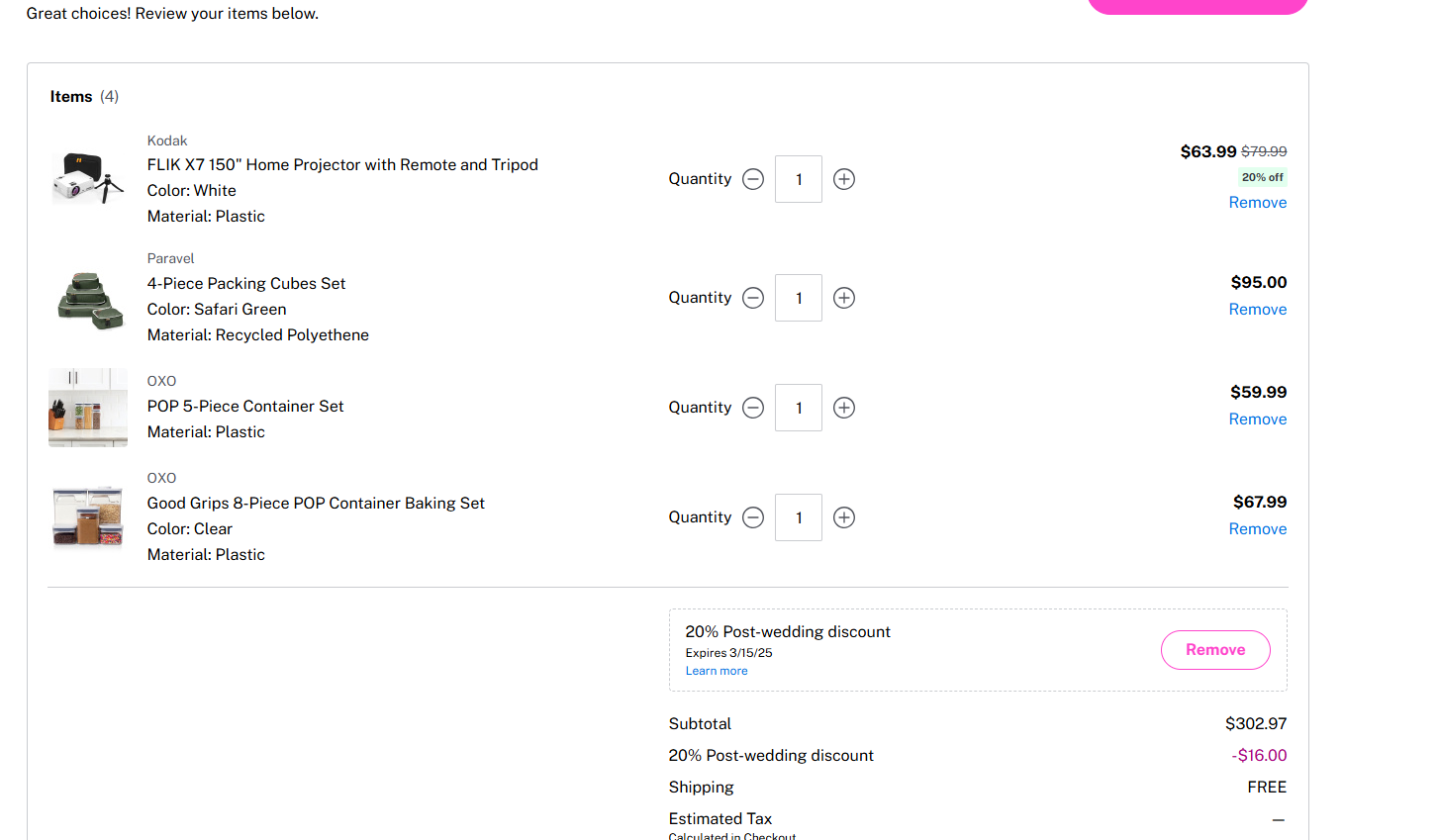1440x840 pixels.
Task: Increase quantity of Kodak FLIK X7 projector
Action: (x=844, y=179)
